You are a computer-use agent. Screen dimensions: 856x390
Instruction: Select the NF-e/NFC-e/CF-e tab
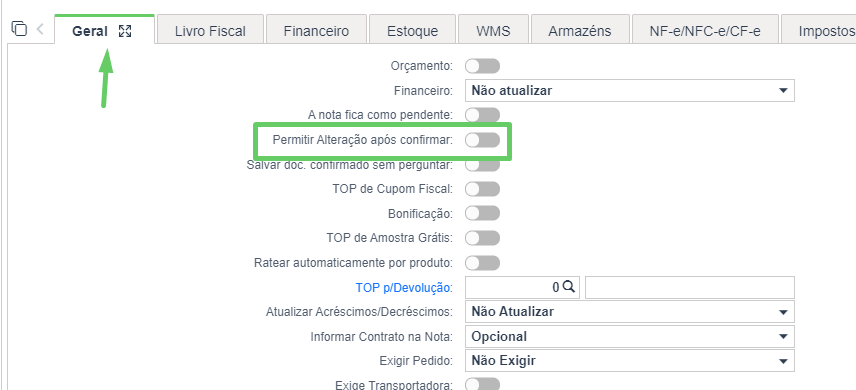coord(705,31)
